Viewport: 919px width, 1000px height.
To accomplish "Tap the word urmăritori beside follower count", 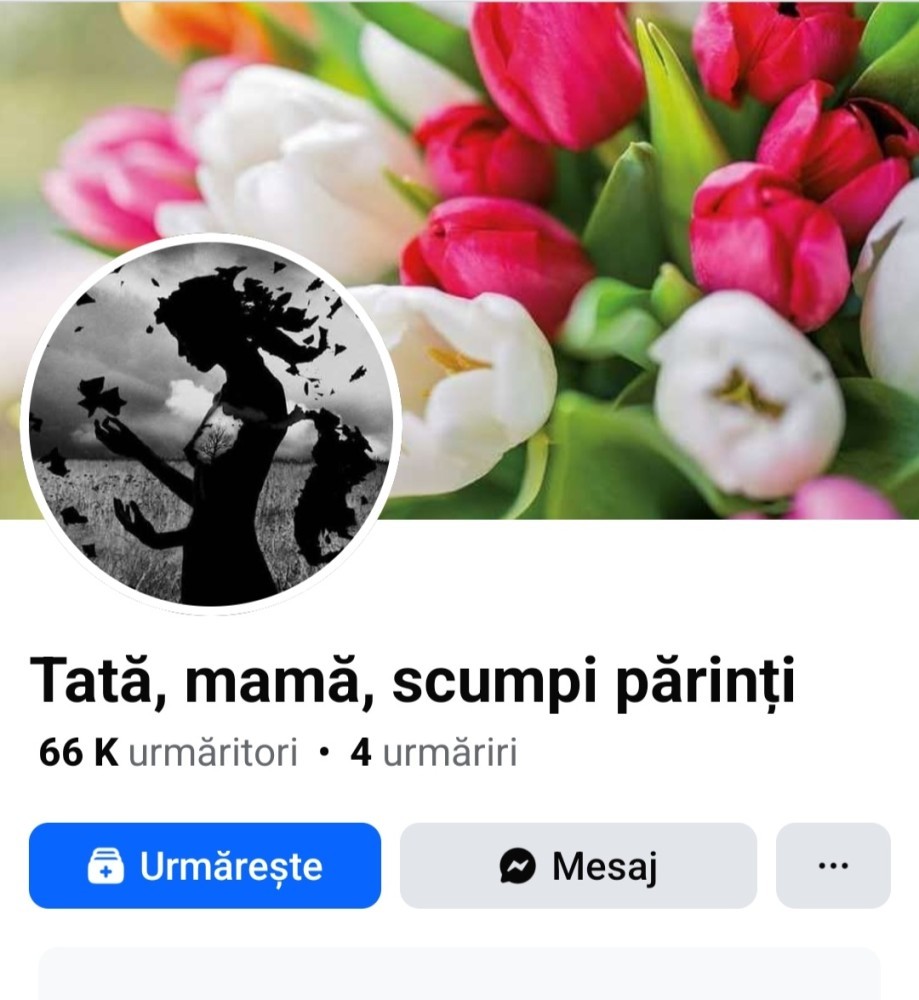I will click(x=213, y=753).
